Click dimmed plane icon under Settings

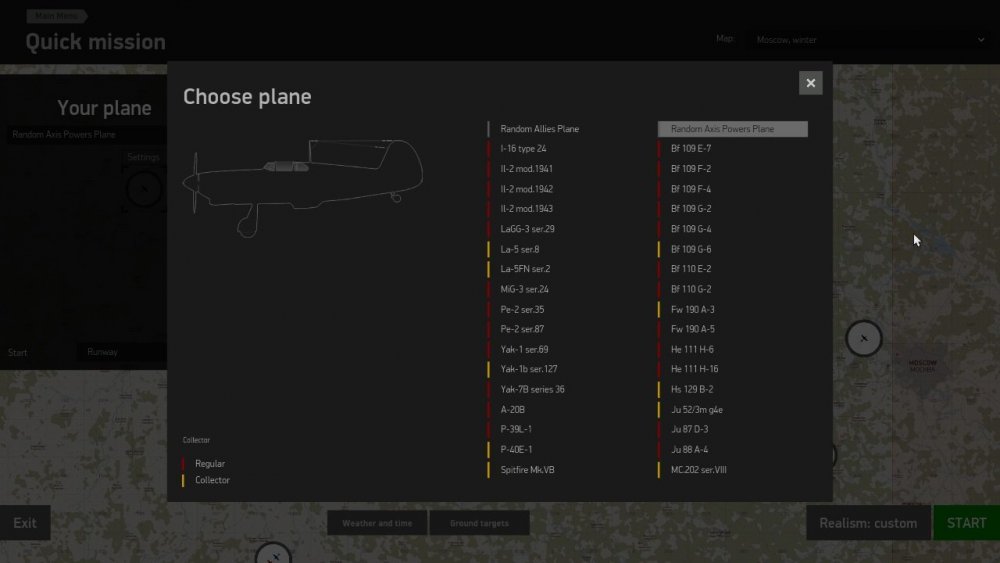144,189
